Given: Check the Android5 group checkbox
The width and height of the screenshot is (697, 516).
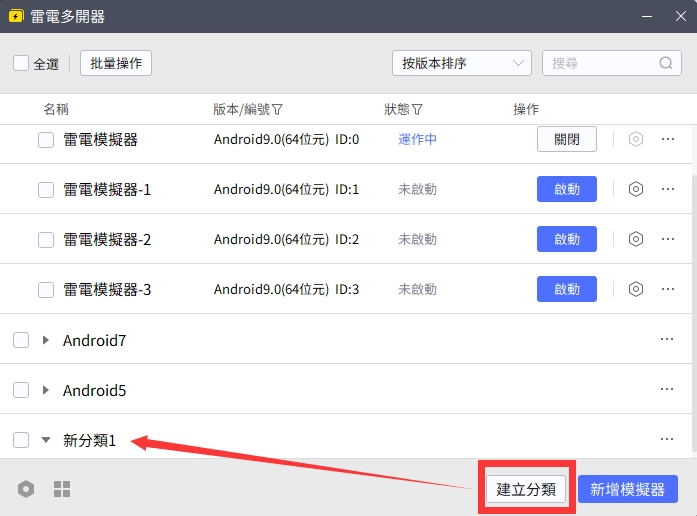Looking at the screenshot, I should click(21, 390).
